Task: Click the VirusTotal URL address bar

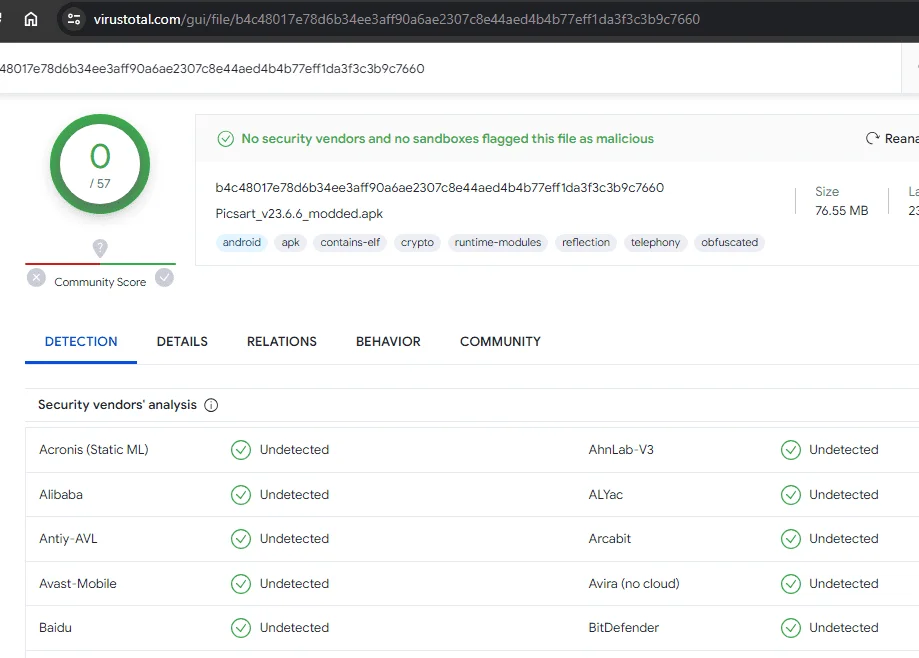Action: 396,19
